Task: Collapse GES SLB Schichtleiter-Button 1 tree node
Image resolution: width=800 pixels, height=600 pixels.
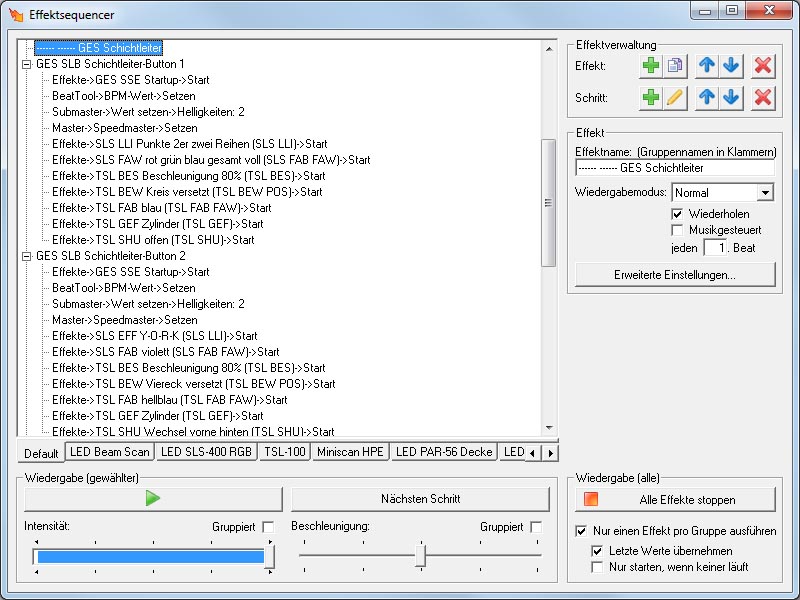Action: point(26,64)
